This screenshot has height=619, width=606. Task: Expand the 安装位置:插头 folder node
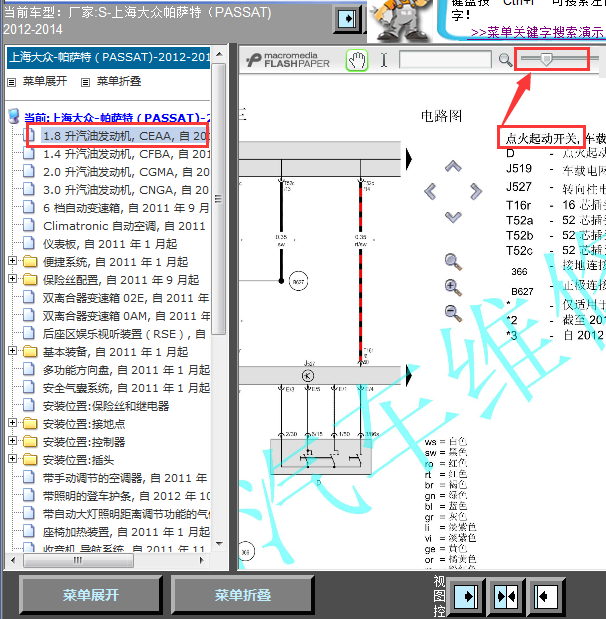pos(12,459)
